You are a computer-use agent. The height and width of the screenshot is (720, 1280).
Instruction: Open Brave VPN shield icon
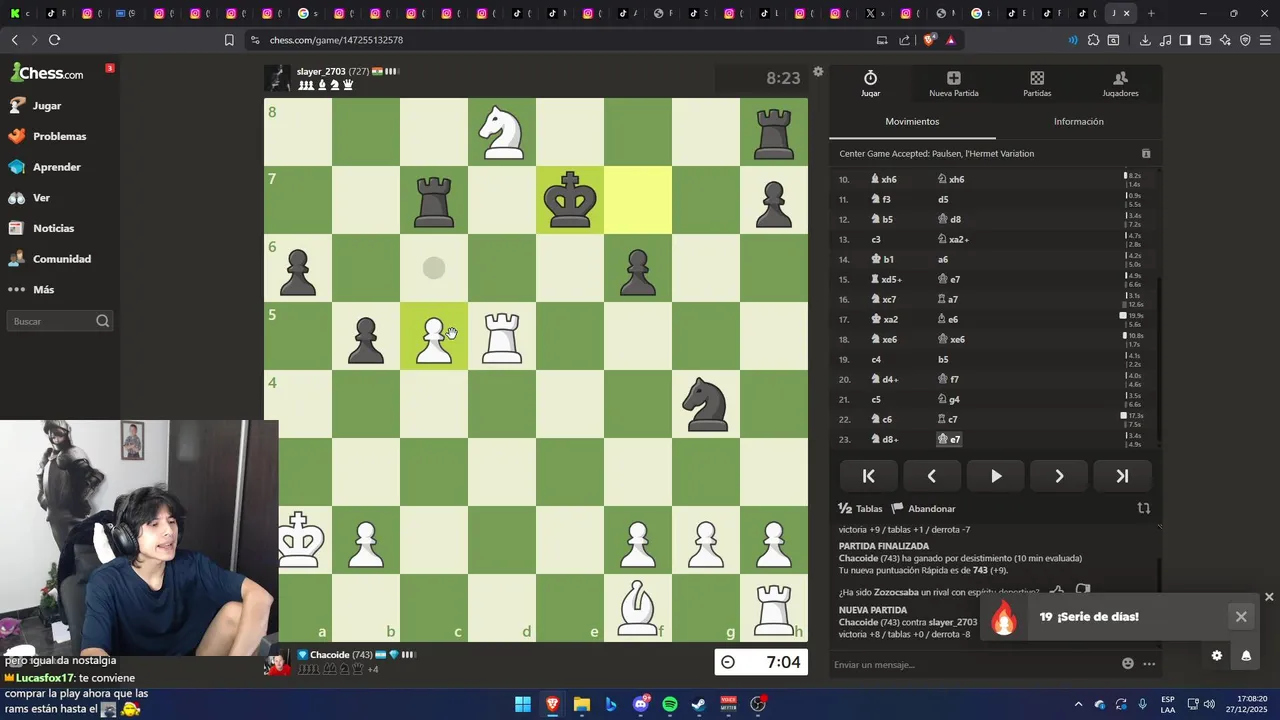(x=1245, y=40)
